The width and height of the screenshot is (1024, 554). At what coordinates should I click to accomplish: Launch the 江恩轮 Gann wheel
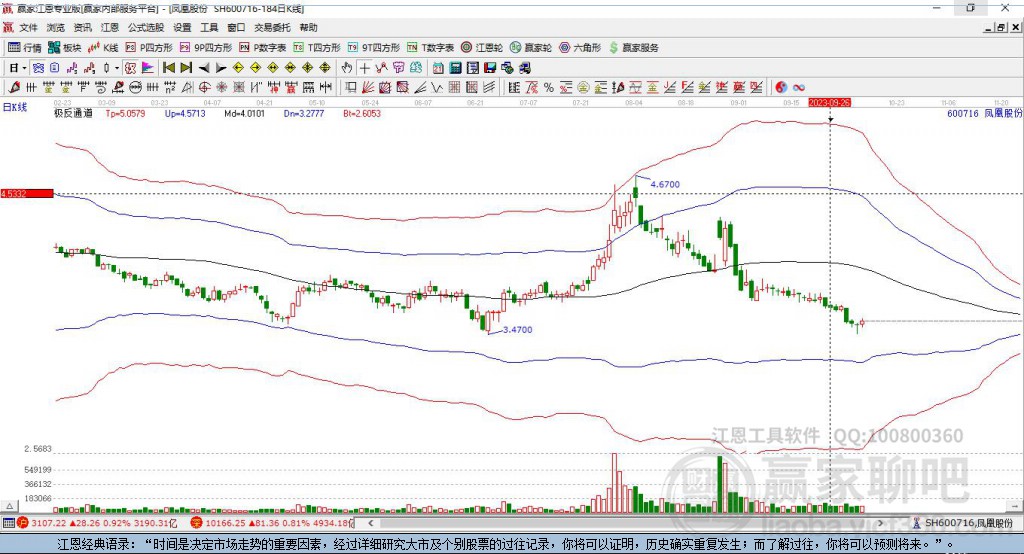[x=482, y=48]
